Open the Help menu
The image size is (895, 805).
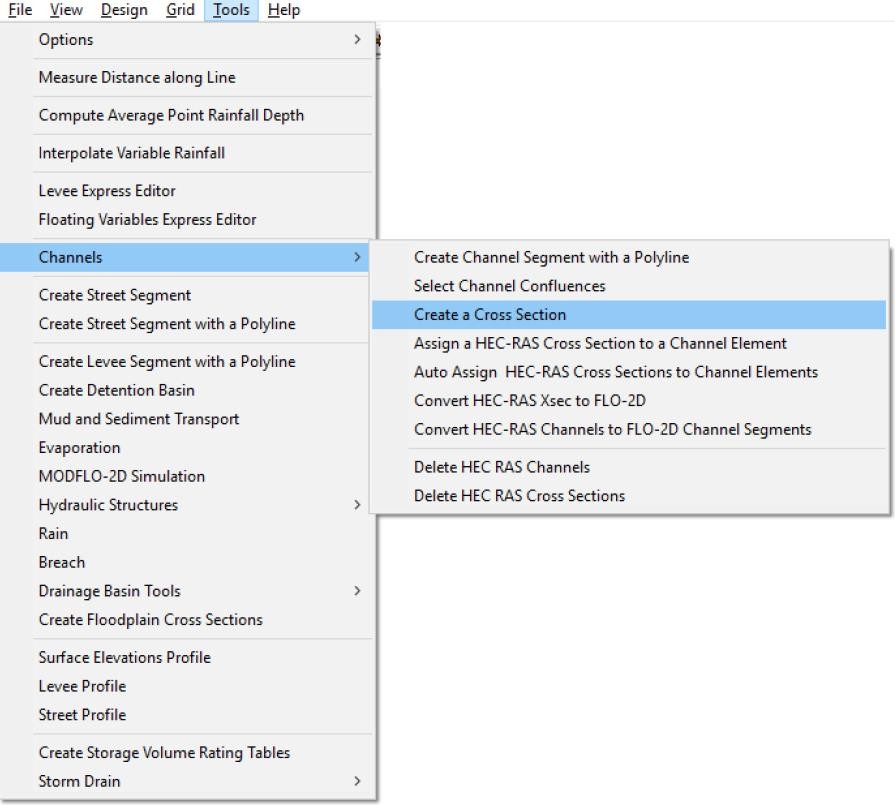[x=284, y=10]
